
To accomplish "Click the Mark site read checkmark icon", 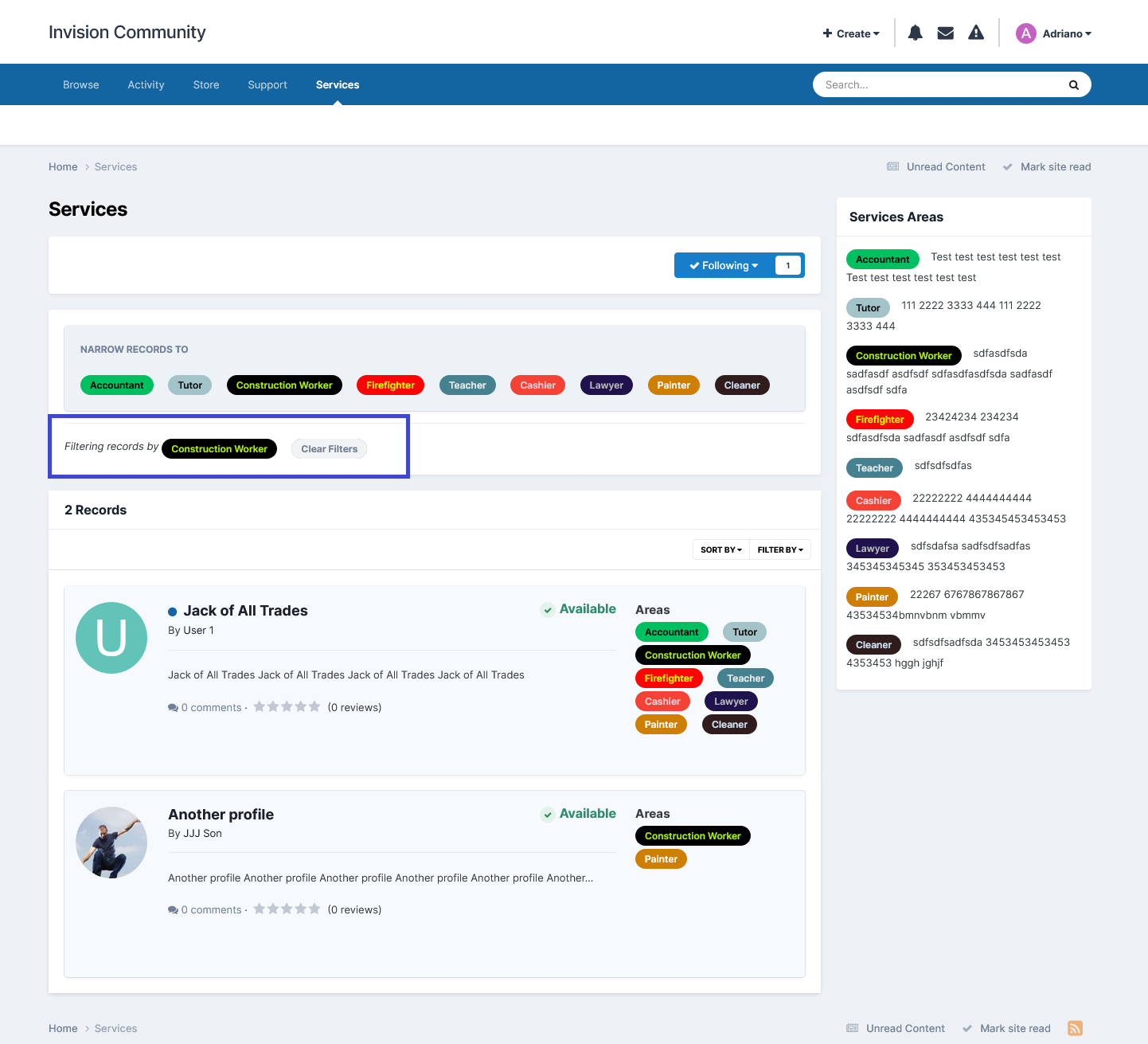I will click(x=1008, y=166).
